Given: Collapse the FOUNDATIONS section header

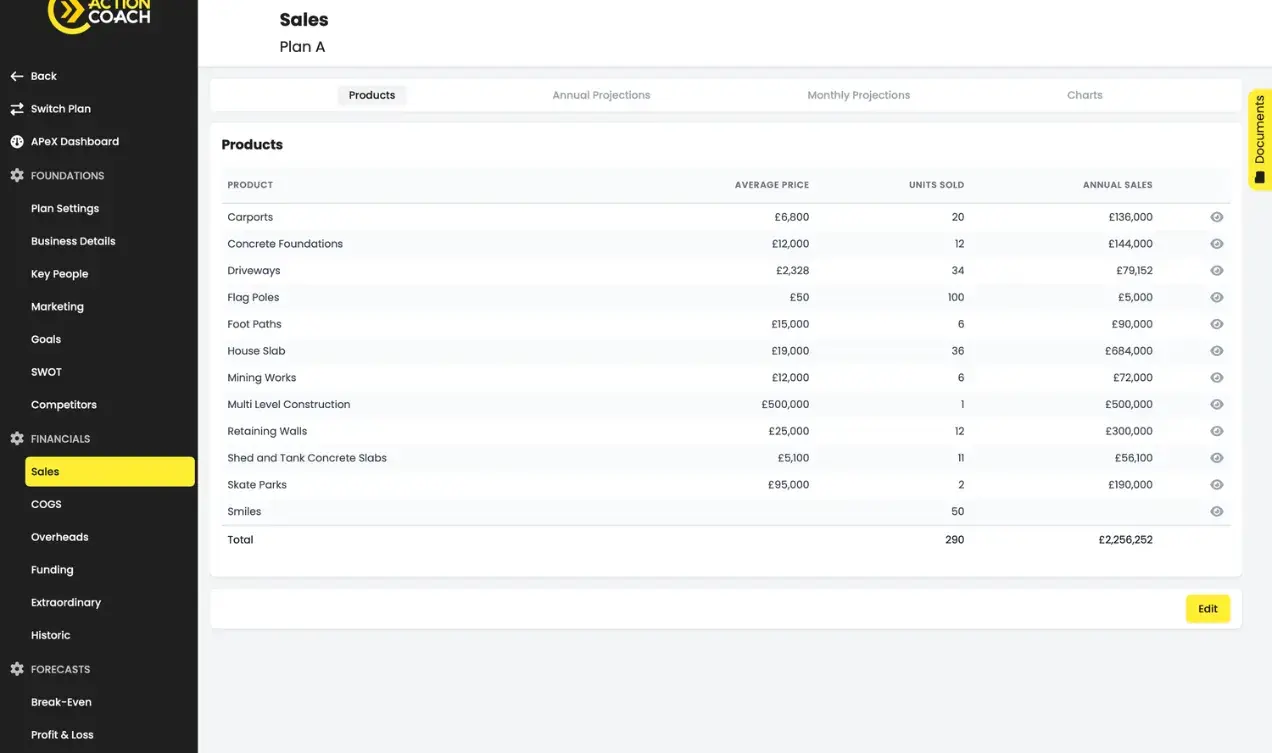Looking at the screenshot, I should 67,176.
